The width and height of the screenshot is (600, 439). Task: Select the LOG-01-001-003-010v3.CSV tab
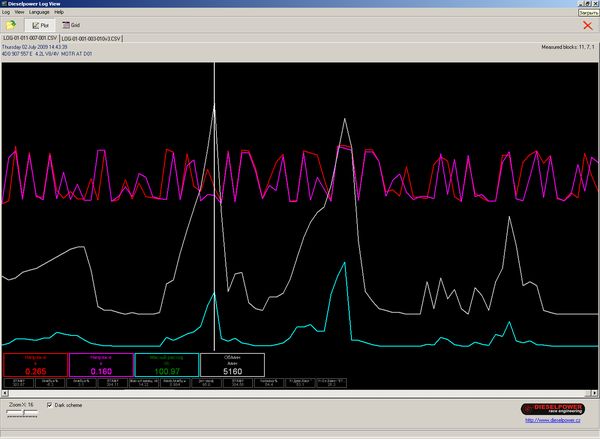point(91,37)
